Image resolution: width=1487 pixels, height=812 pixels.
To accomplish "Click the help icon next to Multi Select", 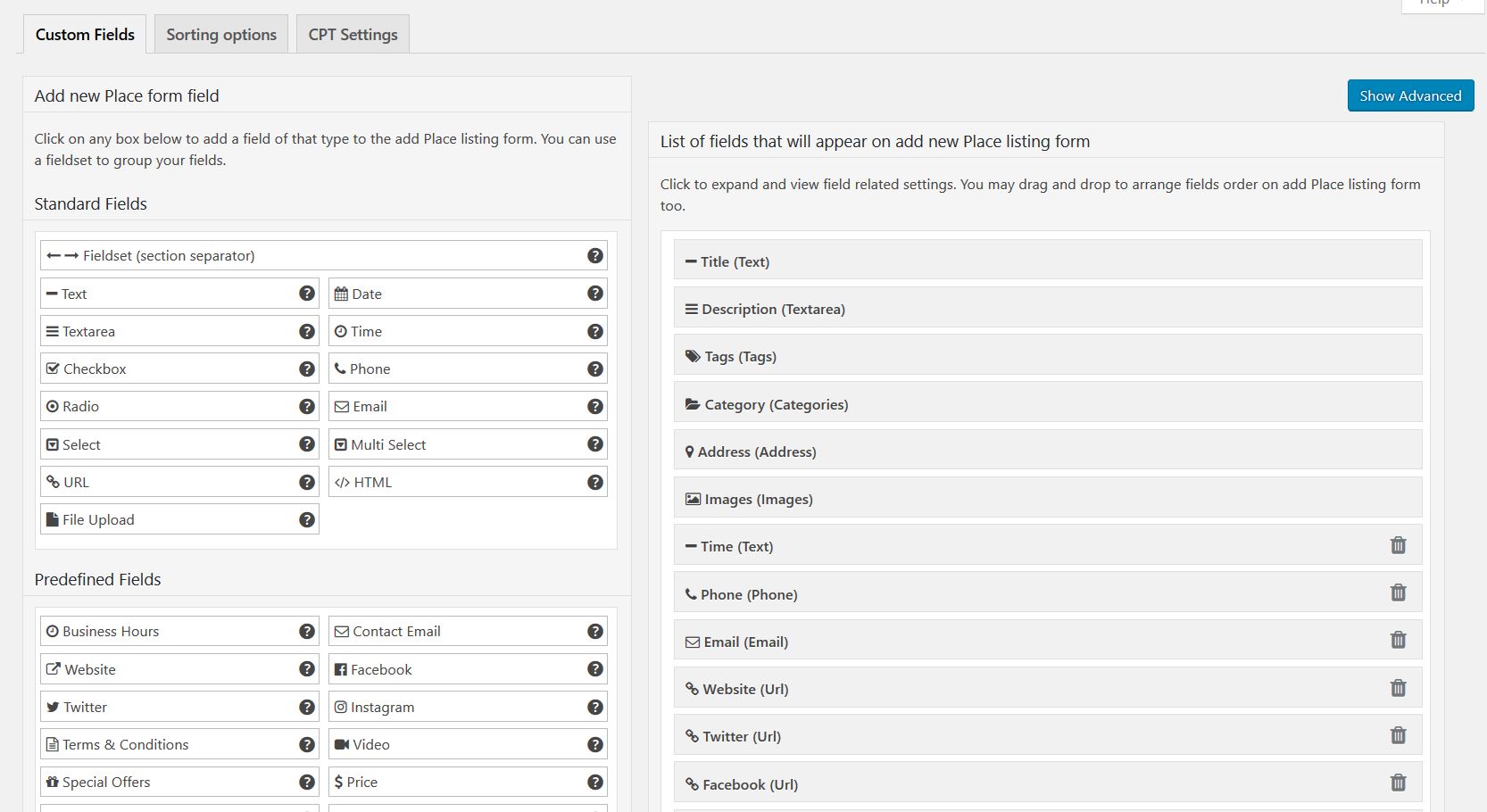I will (x=595, y=444).
